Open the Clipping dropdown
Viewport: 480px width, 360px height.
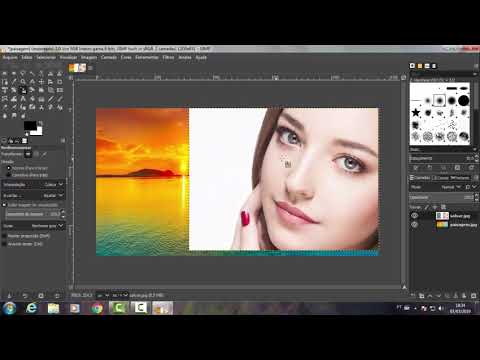[x=33, y=195]
